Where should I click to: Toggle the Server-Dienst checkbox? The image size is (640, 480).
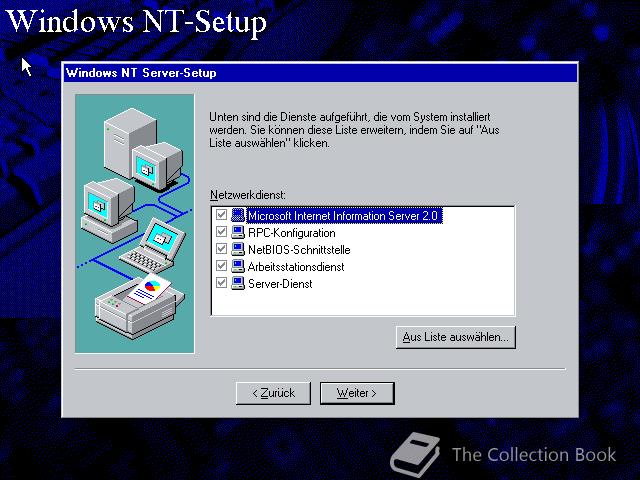click(x=221, y=282)
